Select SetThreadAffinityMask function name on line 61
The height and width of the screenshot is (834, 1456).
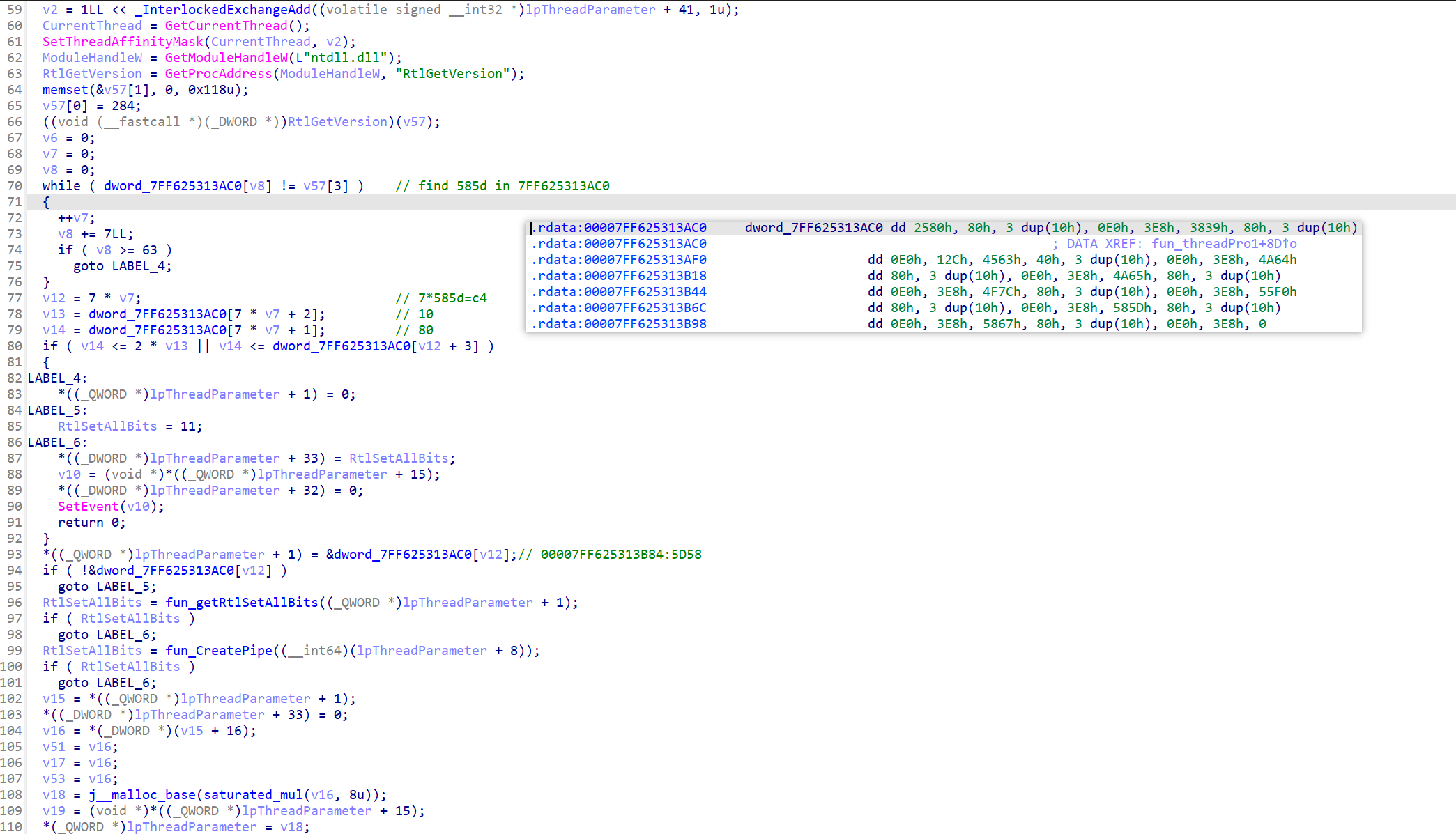click(123, 42)
